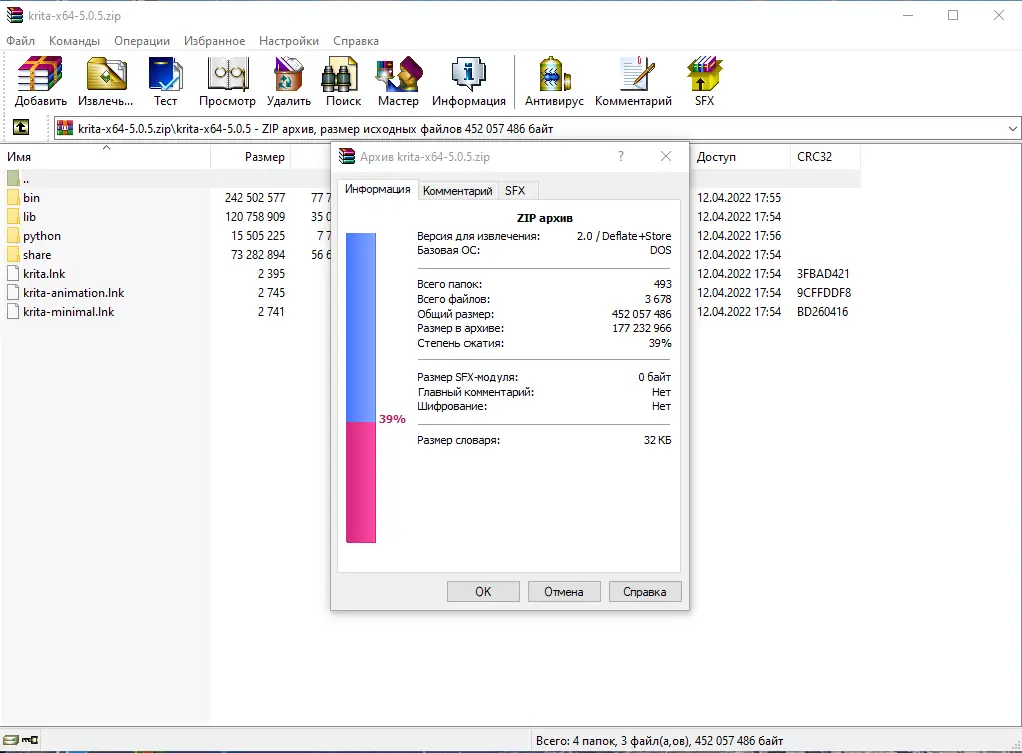Click the WinRAR icon in the main title bar

pos(14,15)
